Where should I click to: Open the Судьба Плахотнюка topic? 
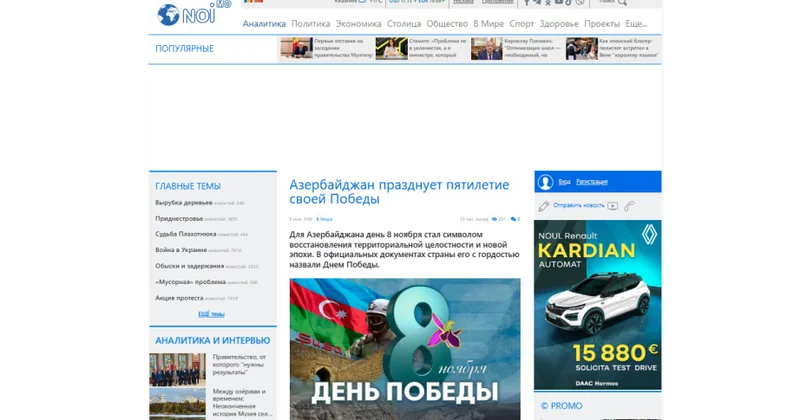[186, 234]
